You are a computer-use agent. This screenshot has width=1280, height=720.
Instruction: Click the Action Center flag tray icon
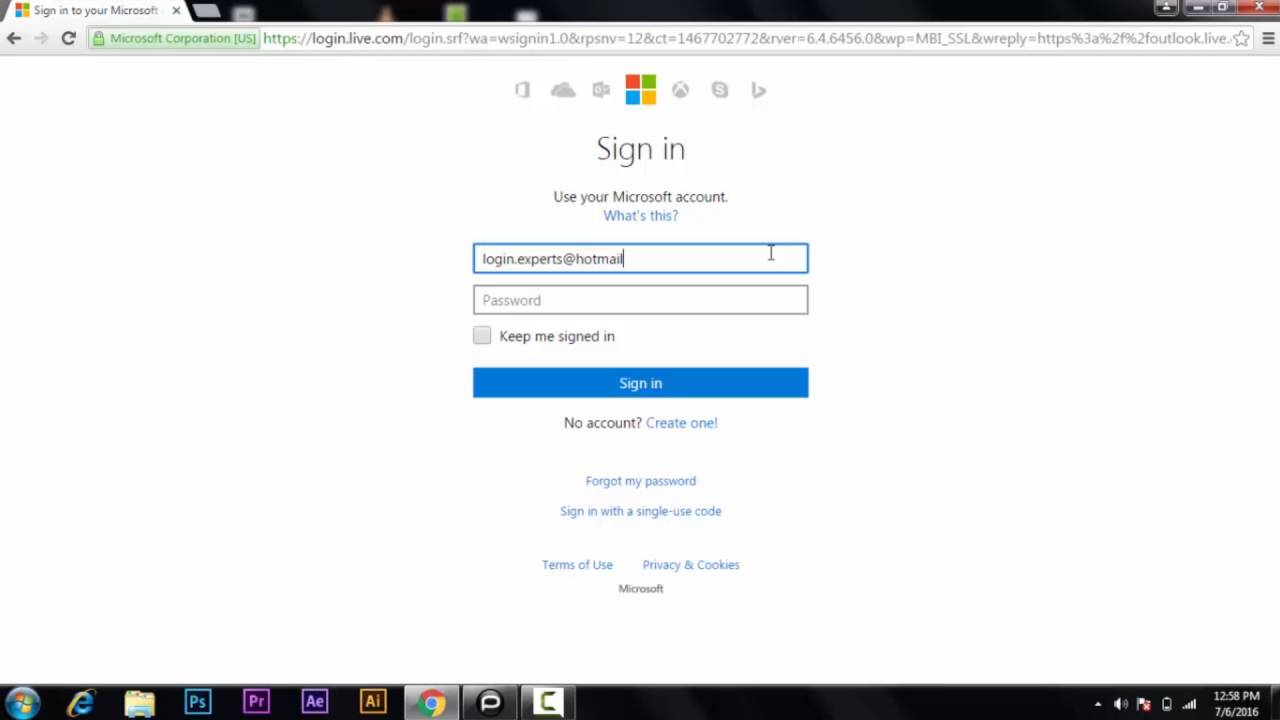1144,705
